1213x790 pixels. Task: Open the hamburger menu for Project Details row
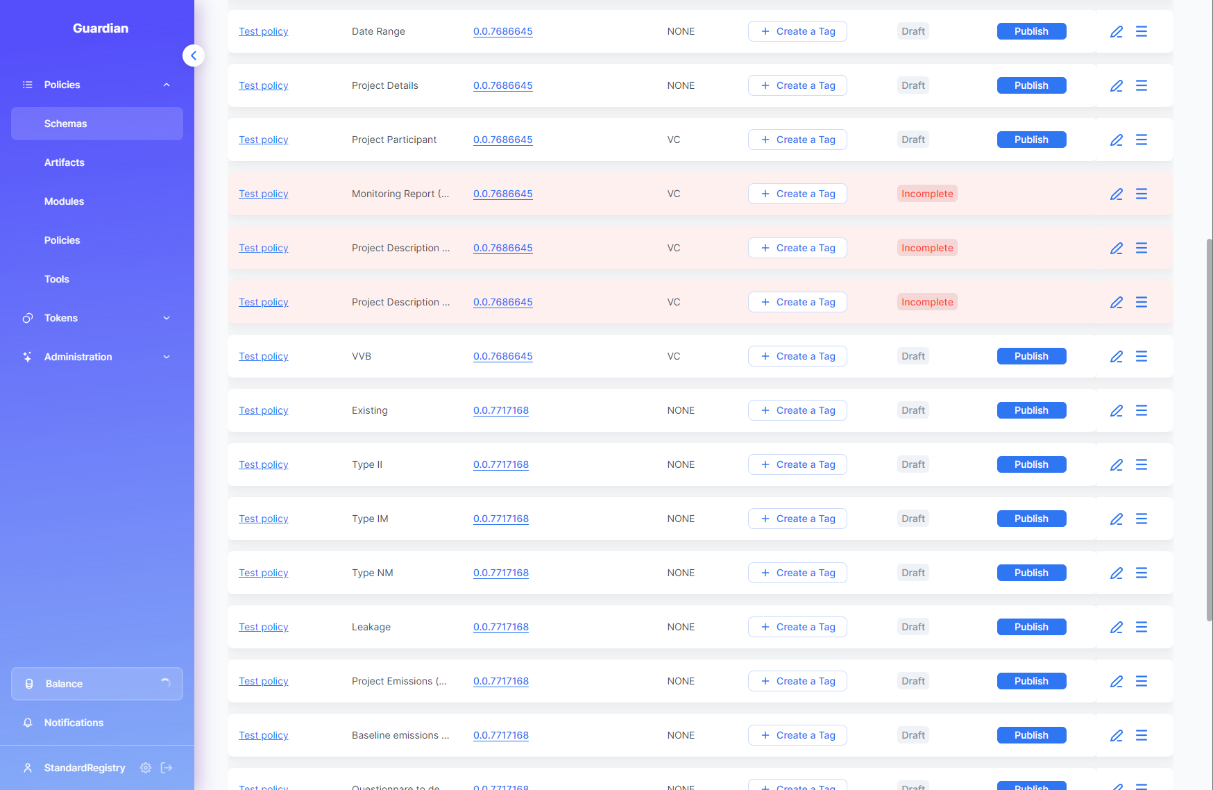click(x=1141, y=86)
